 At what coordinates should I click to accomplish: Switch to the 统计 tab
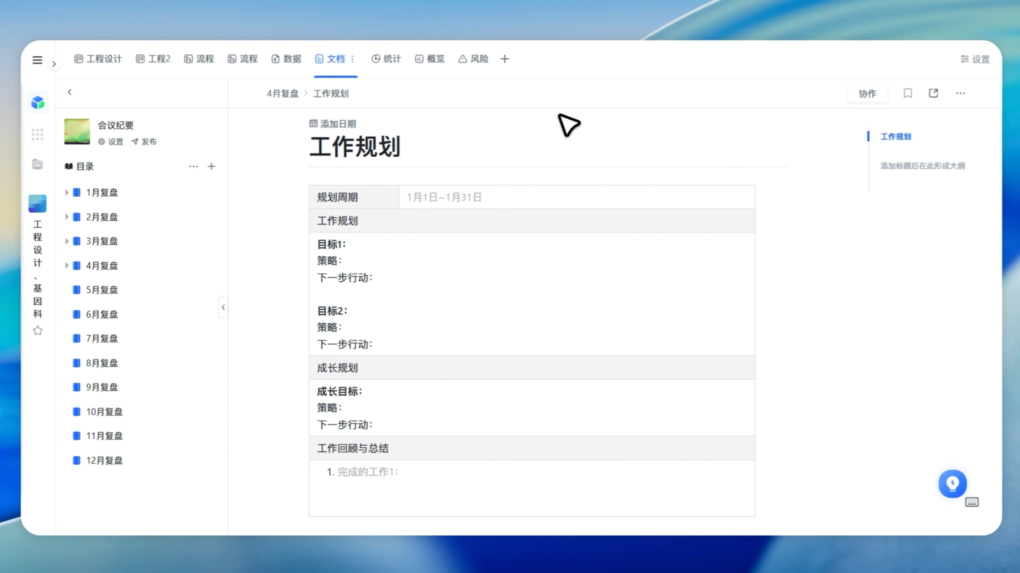(x=386, y=59)
